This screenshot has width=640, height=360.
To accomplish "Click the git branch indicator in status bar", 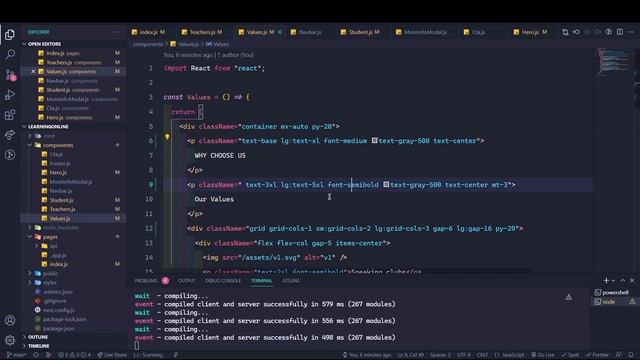I will point(17,355).
